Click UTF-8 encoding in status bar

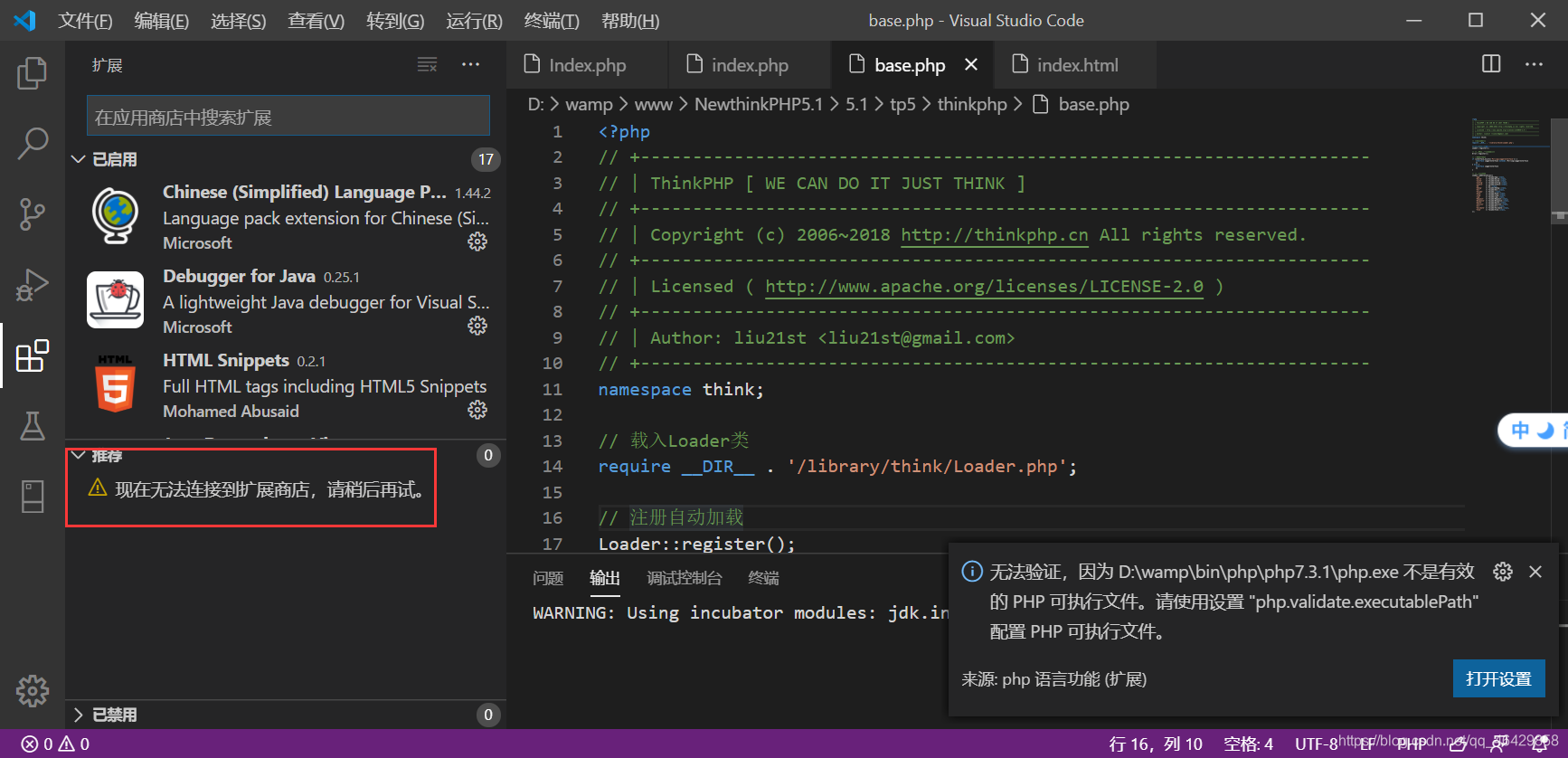(x=1316, y=744)
